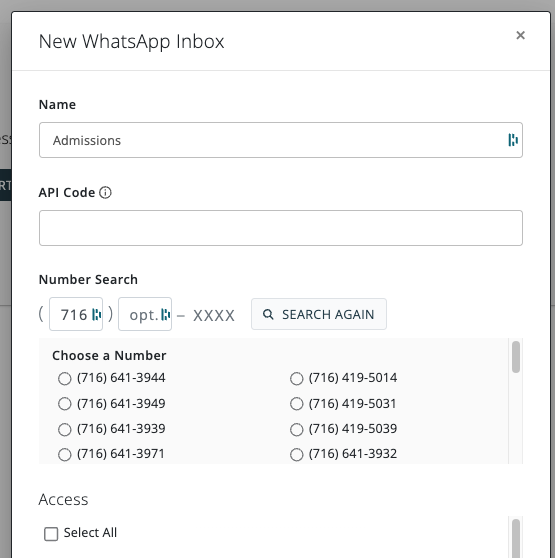Click the XXXX placeholder text
The height and width of the screenshot is (558, 555).
[x=214, y=315]
